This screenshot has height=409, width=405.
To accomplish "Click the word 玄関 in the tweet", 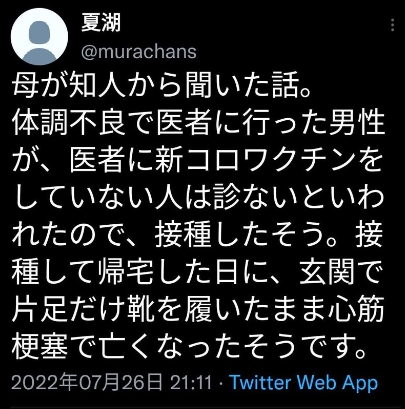I will [327, 274].
